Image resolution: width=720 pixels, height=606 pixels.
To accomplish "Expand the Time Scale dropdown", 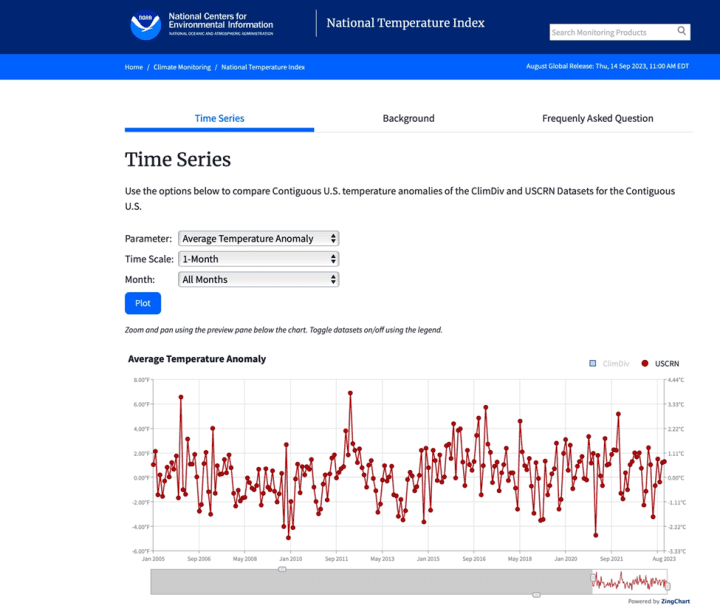I will 258,259.
